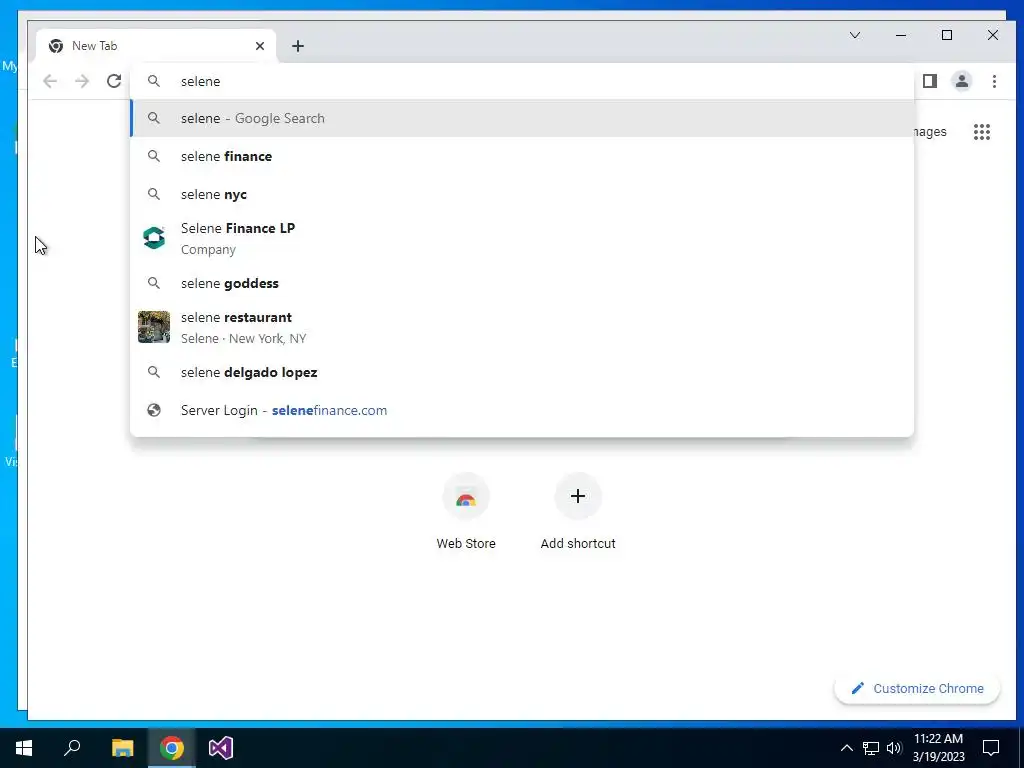This screenshot has width=1024, height=768.
Task: Click Chrome icon in taskbar
Action: click(172, 748)
